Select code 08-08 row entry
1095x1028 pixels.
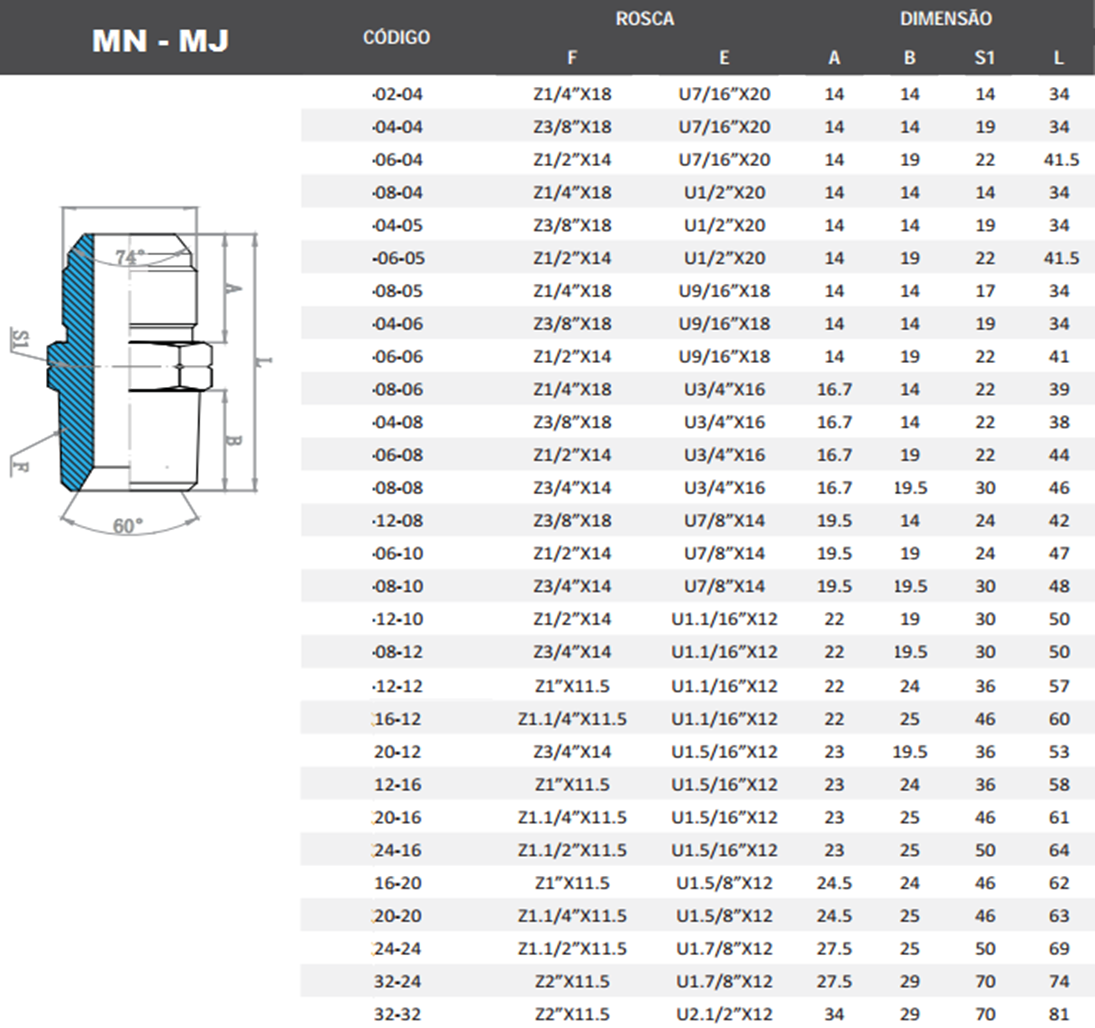click(x=397, y=488)
